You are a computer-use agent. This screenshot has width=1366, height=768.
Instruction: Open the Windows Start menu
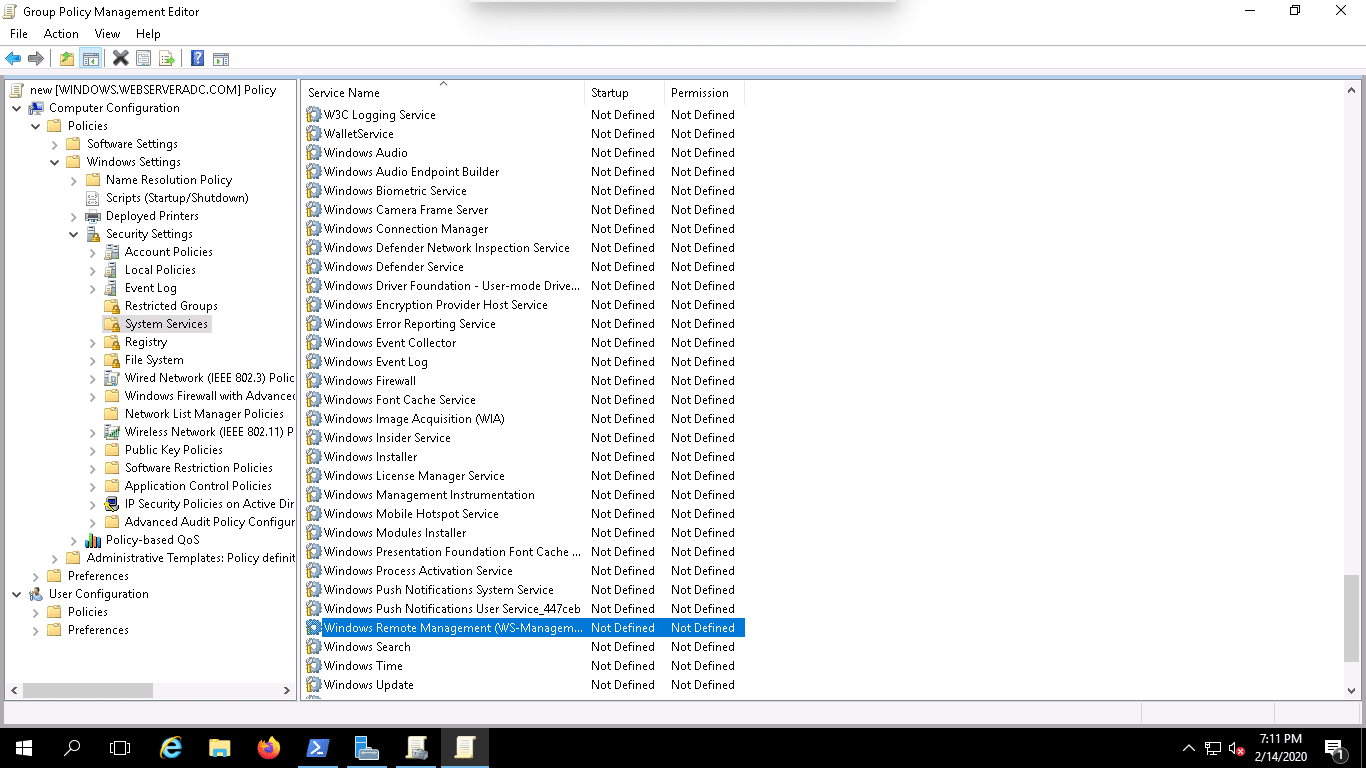coord(23,748)
